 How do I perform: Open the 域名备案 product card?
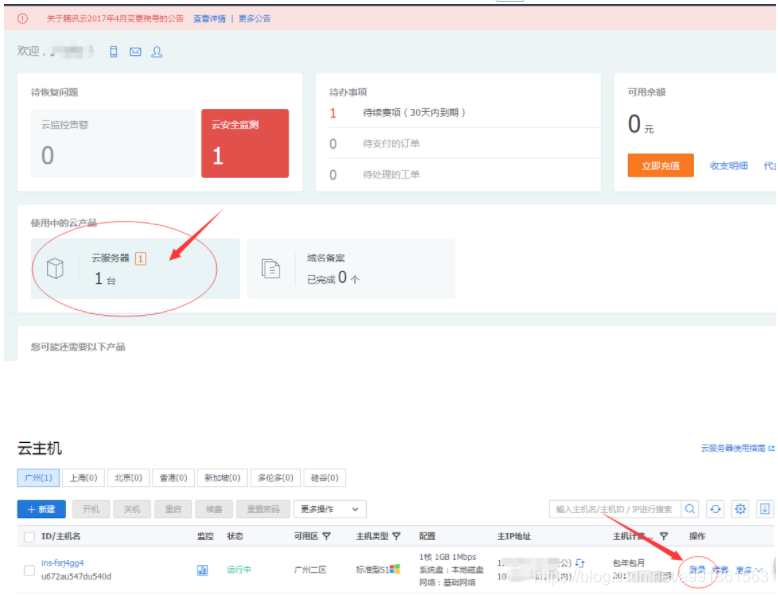pos(351,268)
